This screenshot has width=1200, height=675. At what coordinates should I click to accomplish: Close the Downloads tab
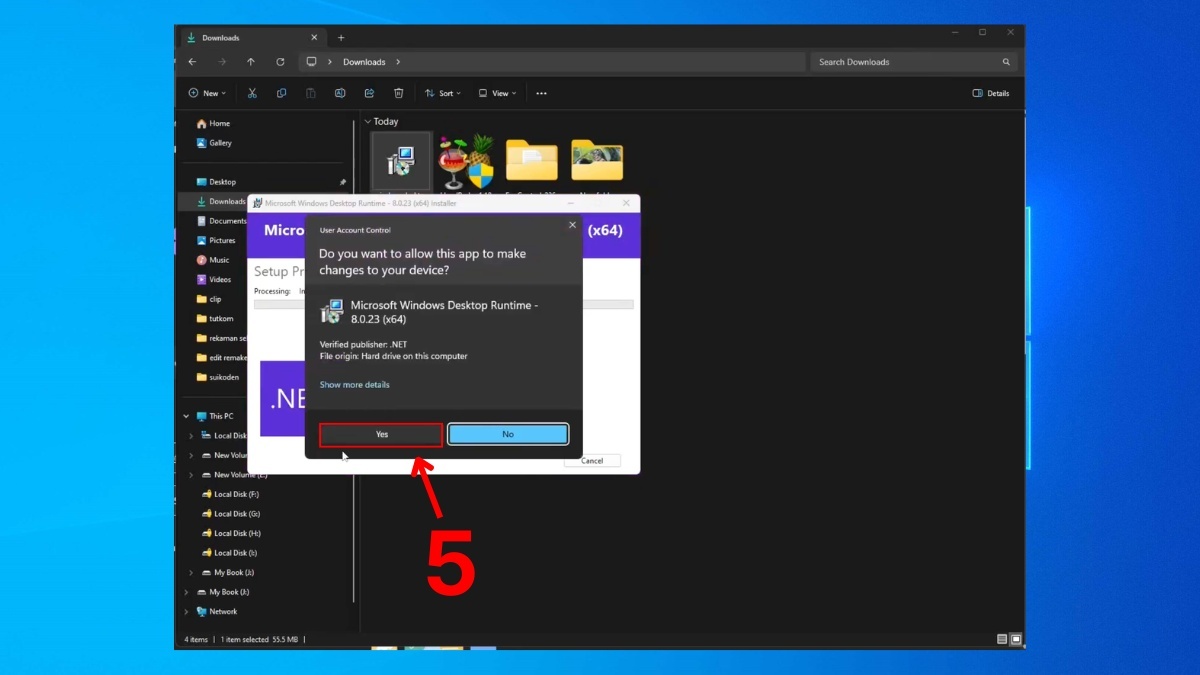tap(314, 38)
